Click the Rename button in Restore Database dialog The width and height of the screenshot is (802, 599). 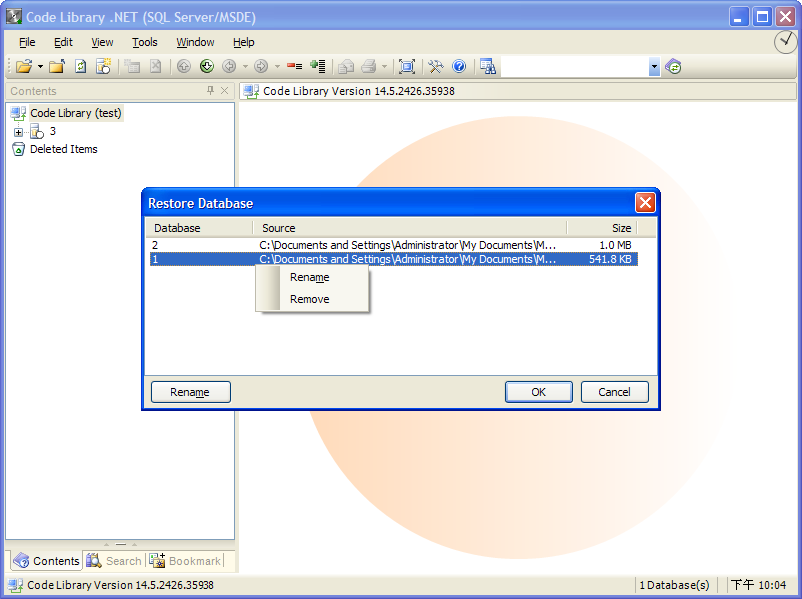tap(191, 392)
